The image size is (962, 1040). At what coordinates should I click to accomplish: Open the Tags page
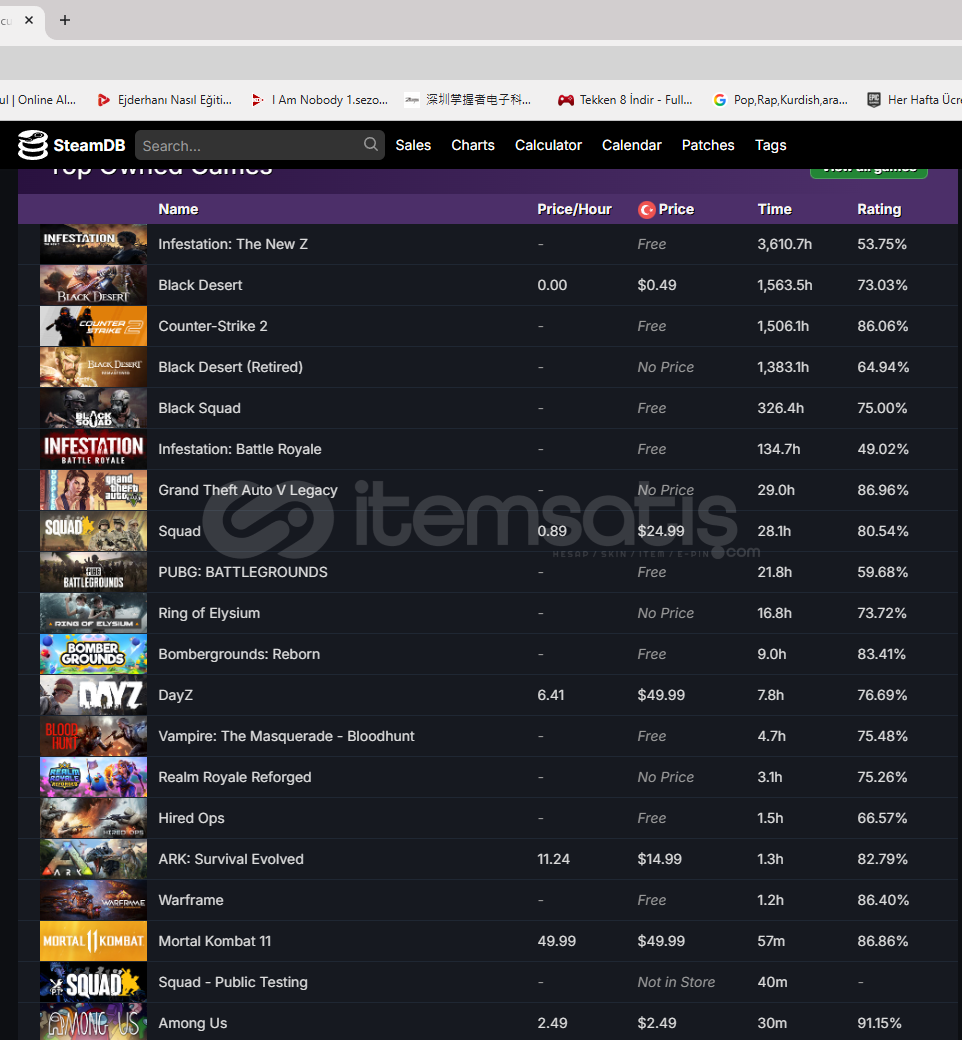[x=770, y=145]
